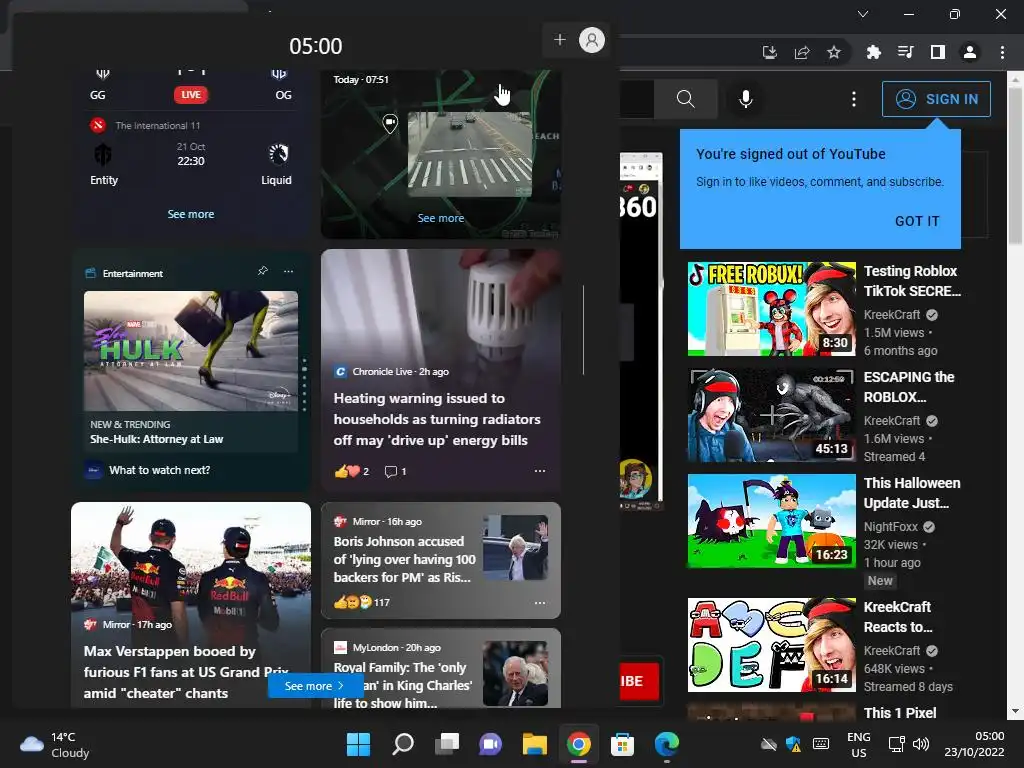Open the OneDrive tray icon
Viewport: 1024px width, 768px height.
(x=769, y=744)
